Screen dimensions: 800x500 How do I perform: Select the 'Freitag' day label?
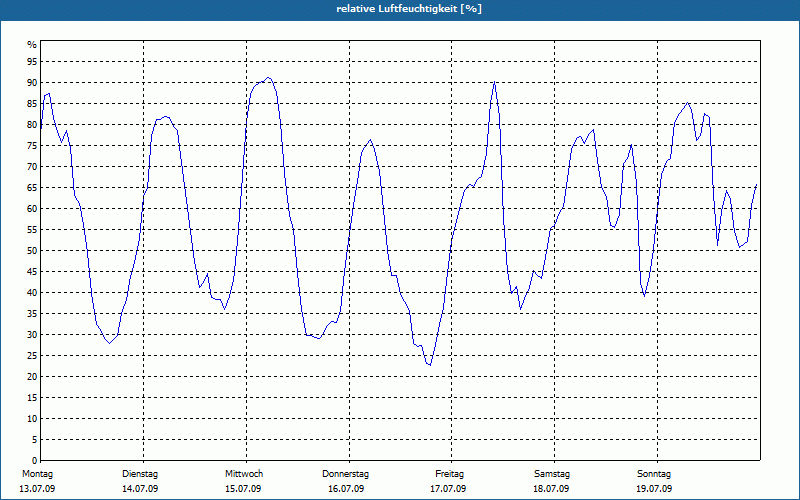[449, 474]
